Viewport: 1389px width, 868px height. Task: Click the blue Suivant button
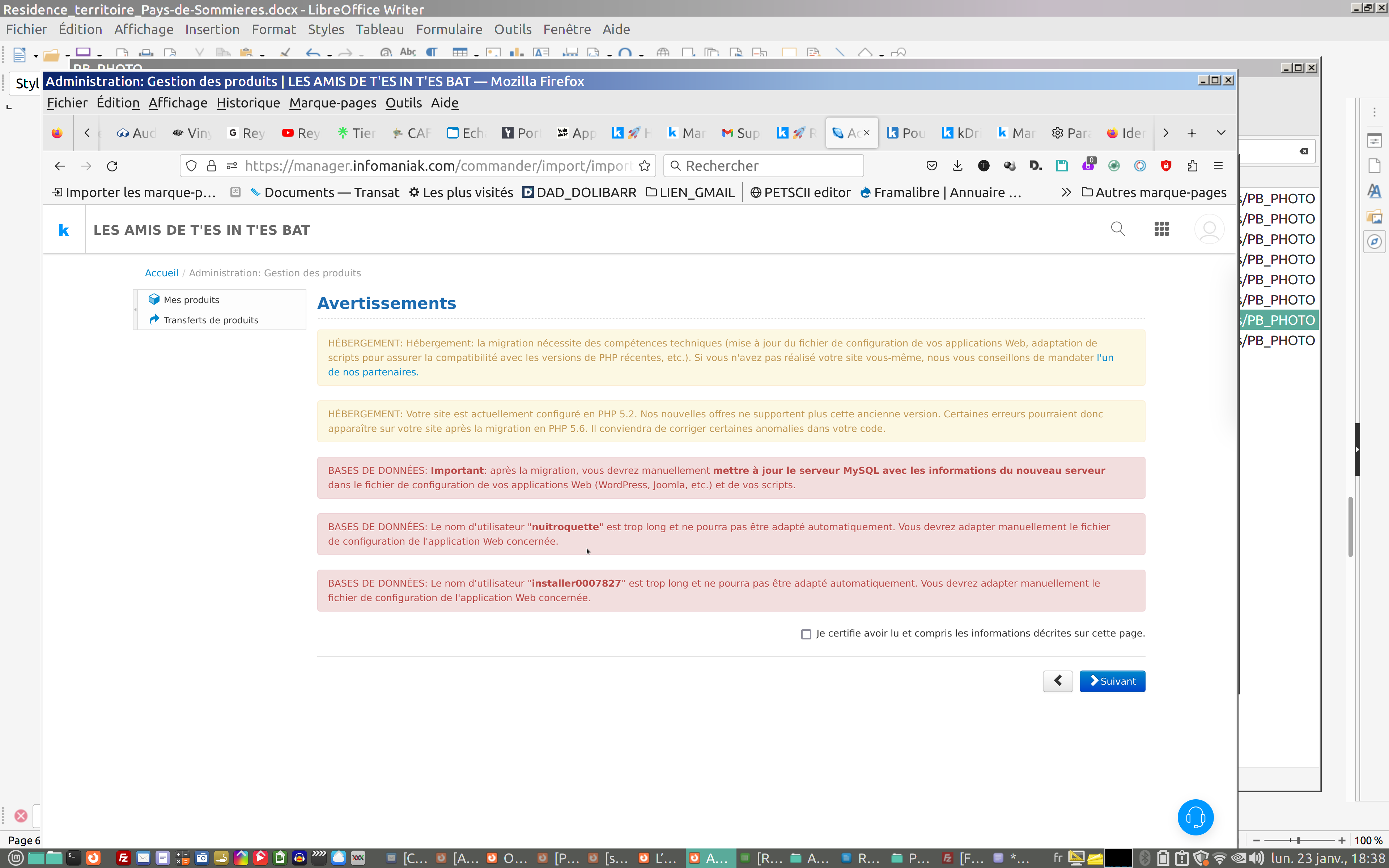[1112, 681]
